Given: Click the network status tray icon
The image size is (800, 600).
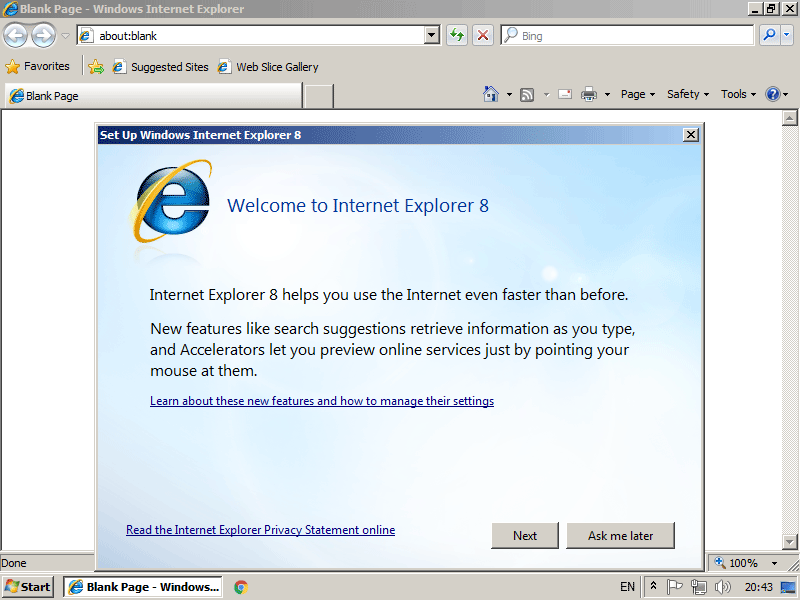Looking at the screenshot, I should 698,587.
